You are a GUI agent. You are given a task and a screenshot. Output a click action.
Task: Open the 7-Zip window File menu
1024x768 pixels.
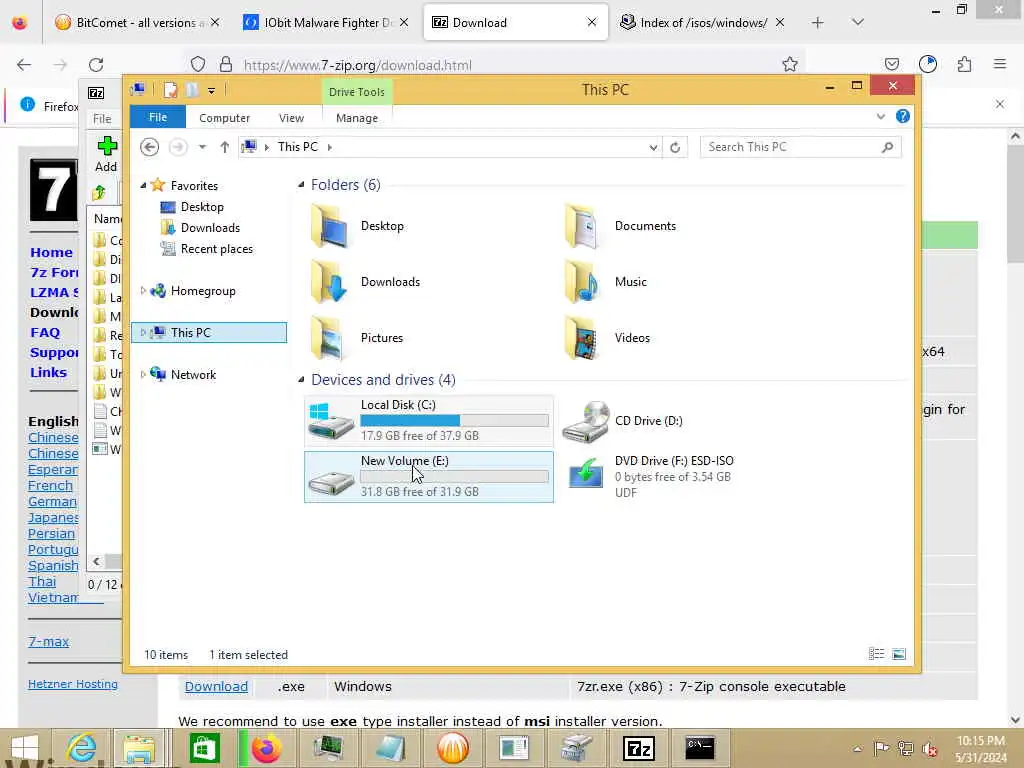102,119
